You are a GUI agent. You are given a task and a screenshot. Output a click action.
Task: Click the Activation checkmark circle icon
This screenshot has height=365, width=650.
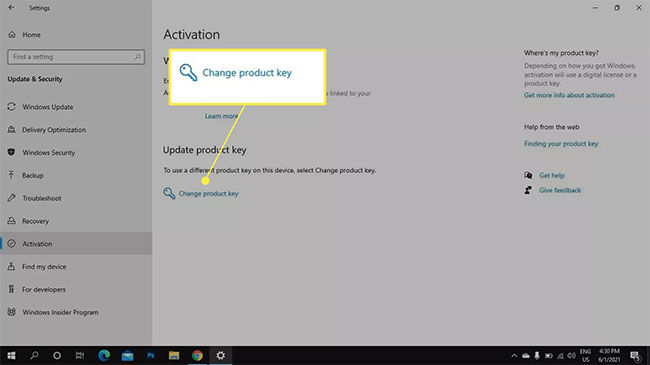tap(12, 244)
